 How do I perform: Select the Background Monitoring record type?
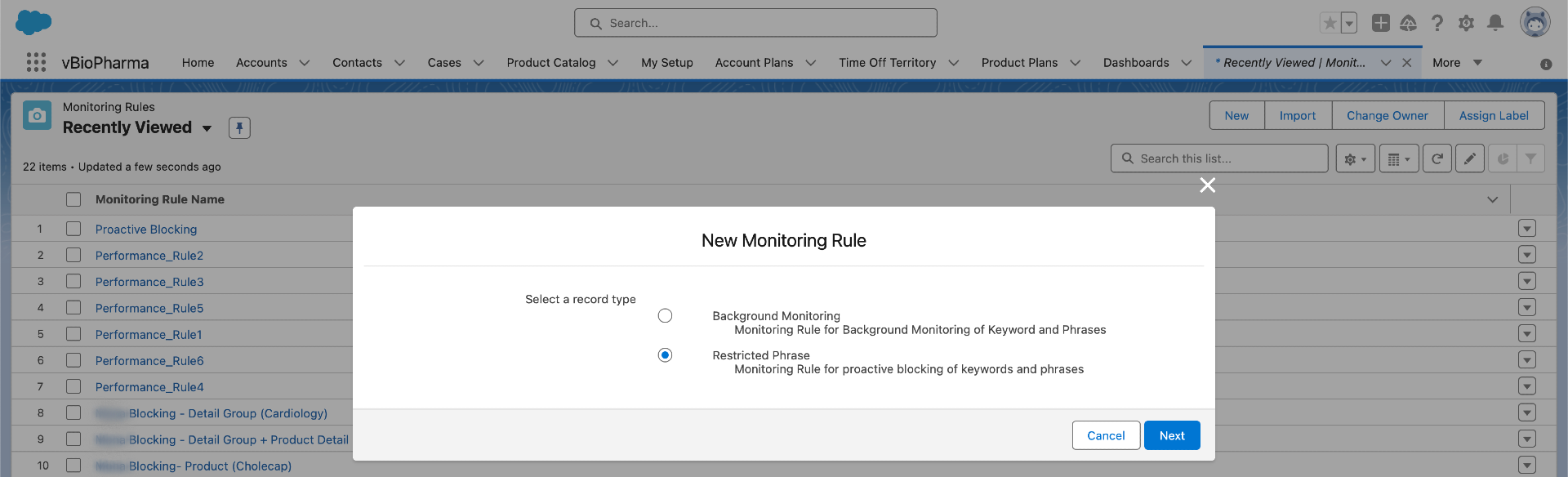[665, 316]
